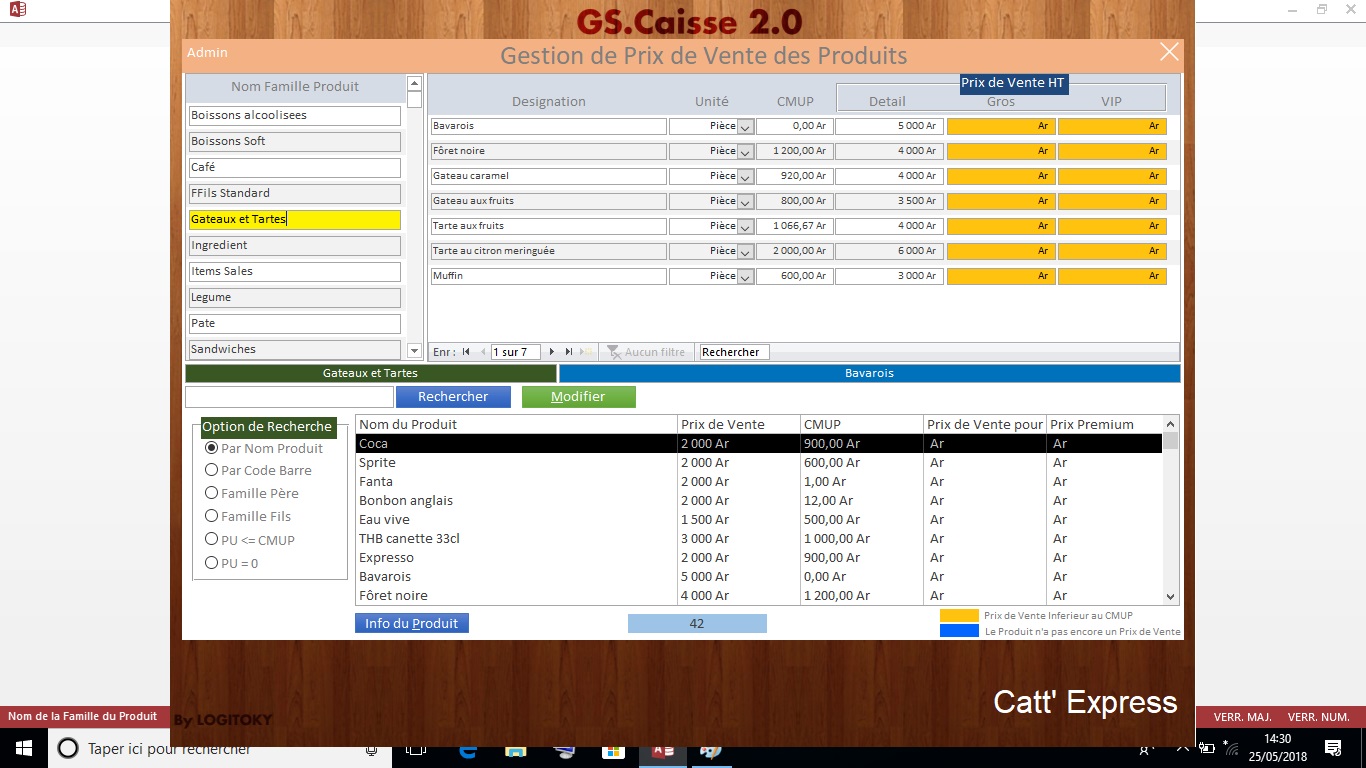Close the Gestion de Prix window X
The image size is (1366, 768).
pos(1168,53)
